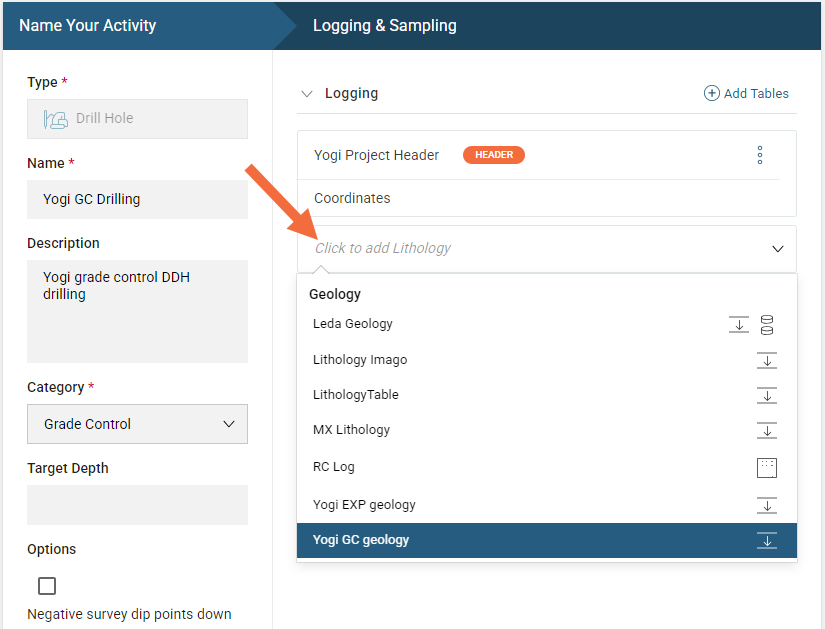The height and width of the screenshot is (629, 825).
Task: Click the interval icon for Lithology Imago
Action: point(767,360)
